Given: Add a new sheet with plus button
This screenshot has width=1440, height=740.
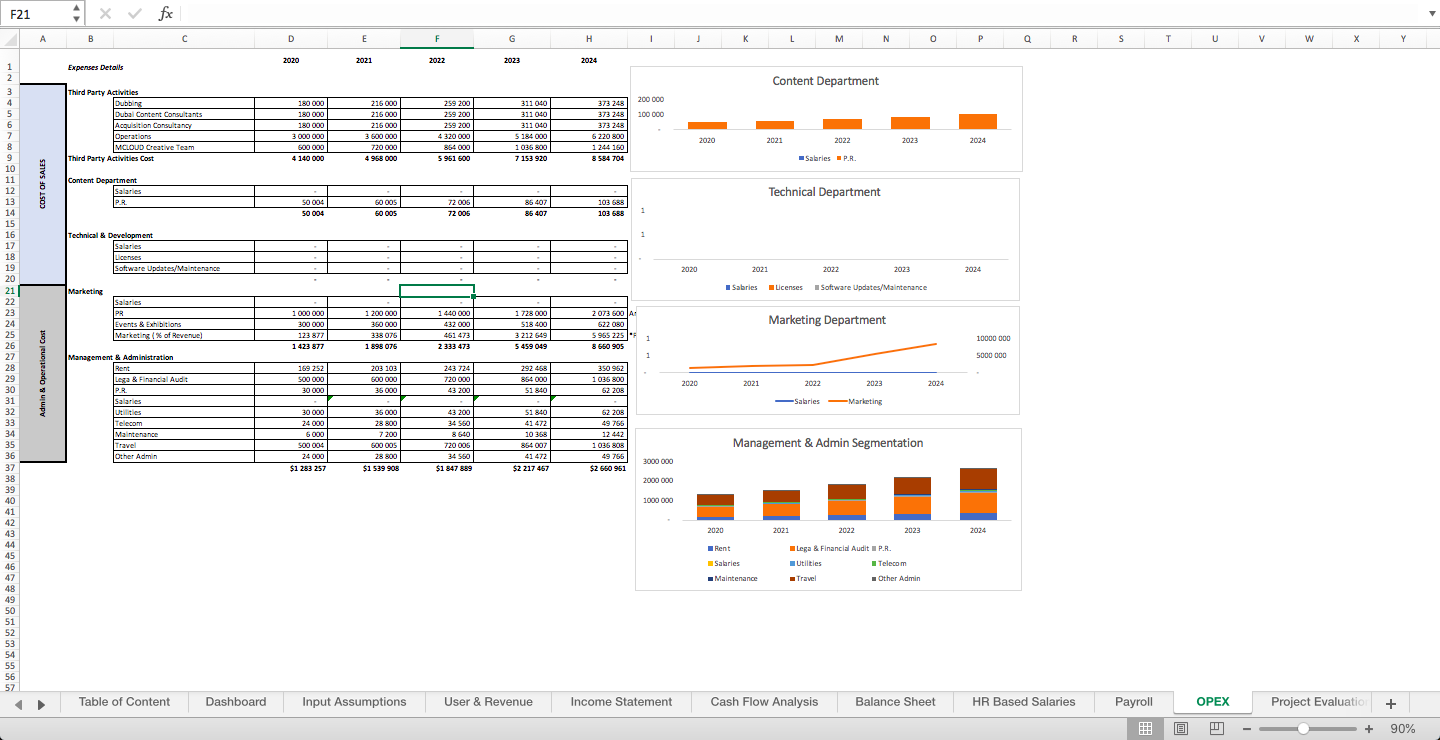Looking at the screenshot, I should [1390, 703].
